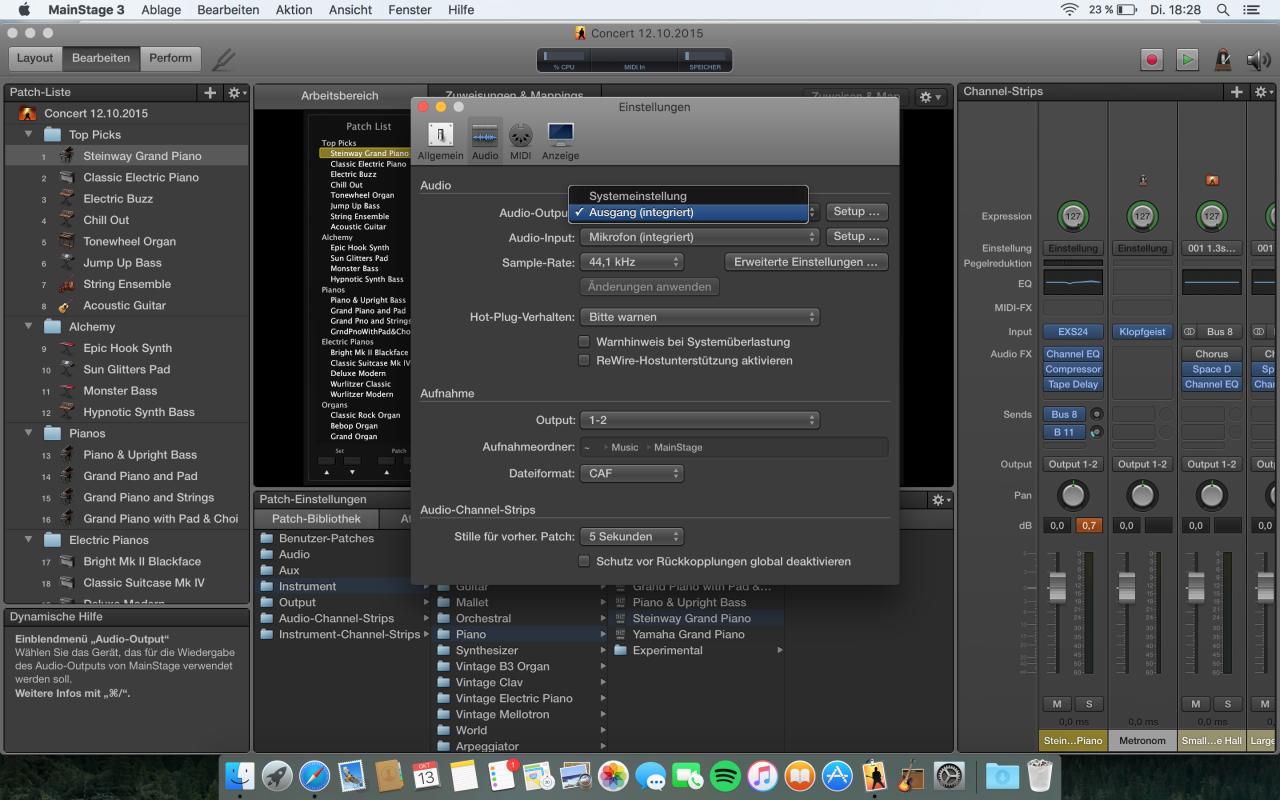
Task: Click the Compressor effect slot
Action: (x=1073, y=369)
